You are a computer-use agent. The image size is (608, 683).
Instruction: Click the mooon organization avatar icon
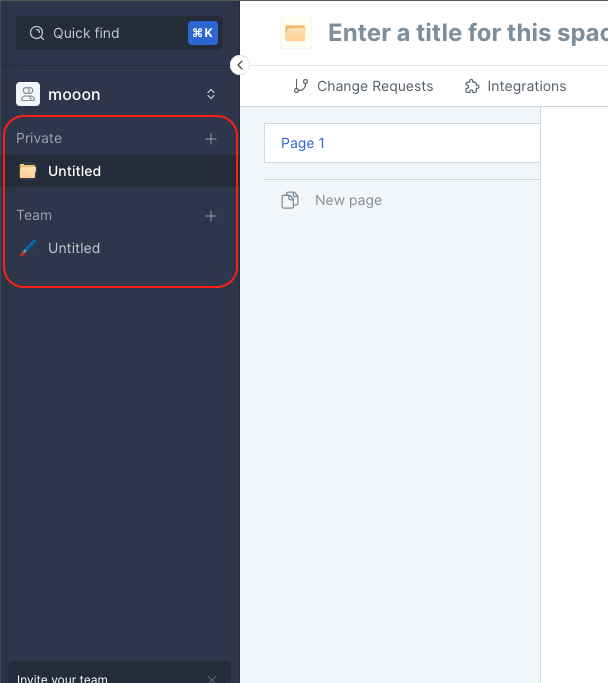(28, 94)
